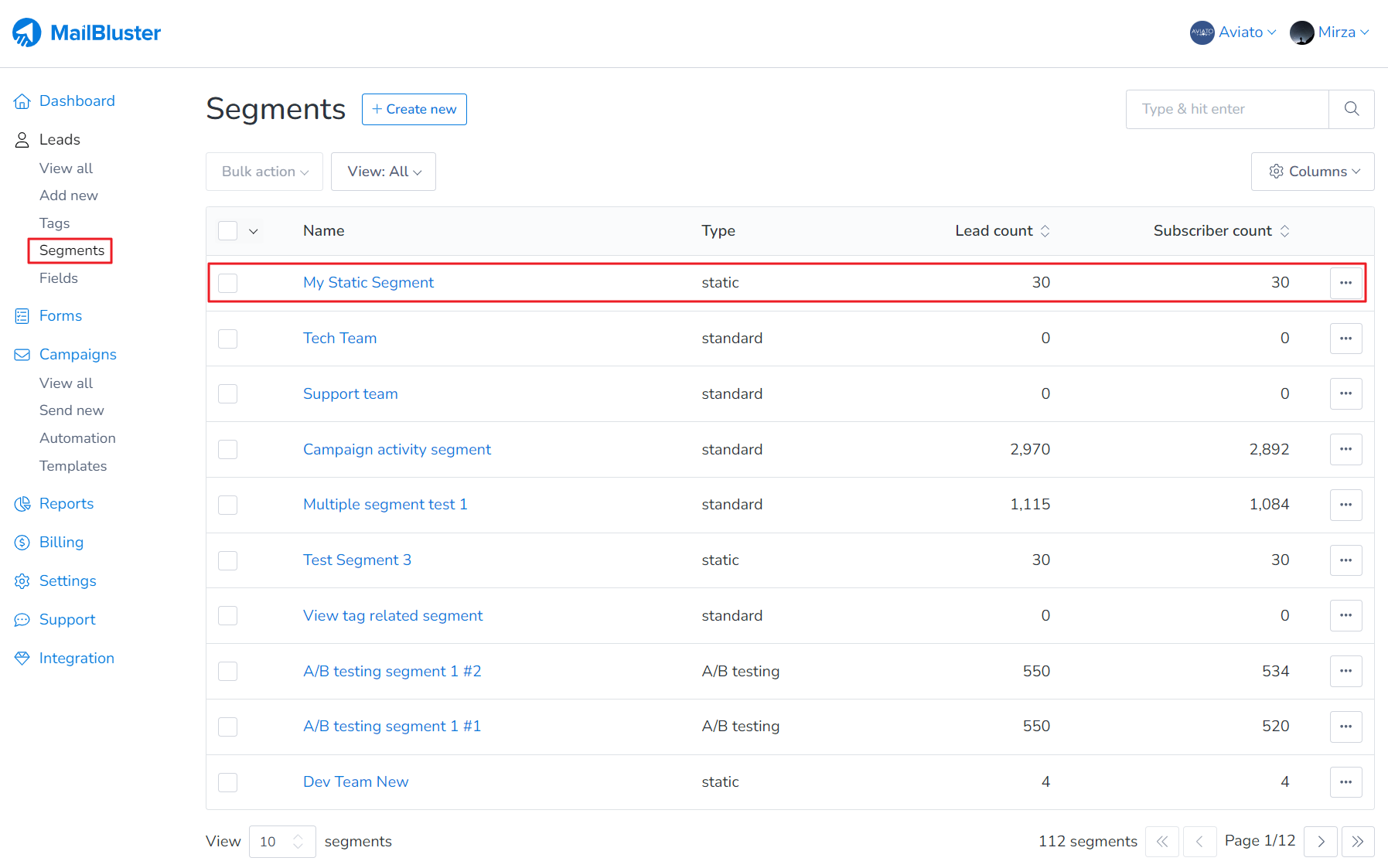
Task: Click the Create new segment button
Action: tap(414, 110)
